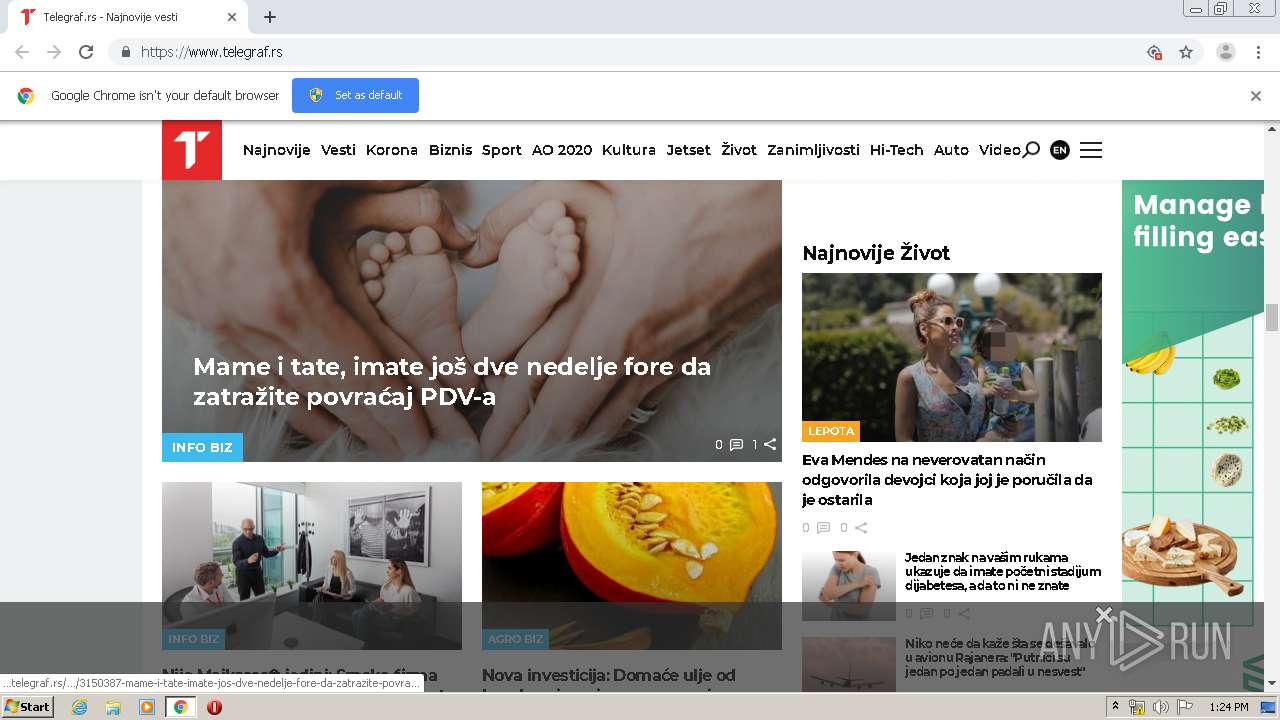Click the blocked cookies indicator icon

pos(1154,52)
